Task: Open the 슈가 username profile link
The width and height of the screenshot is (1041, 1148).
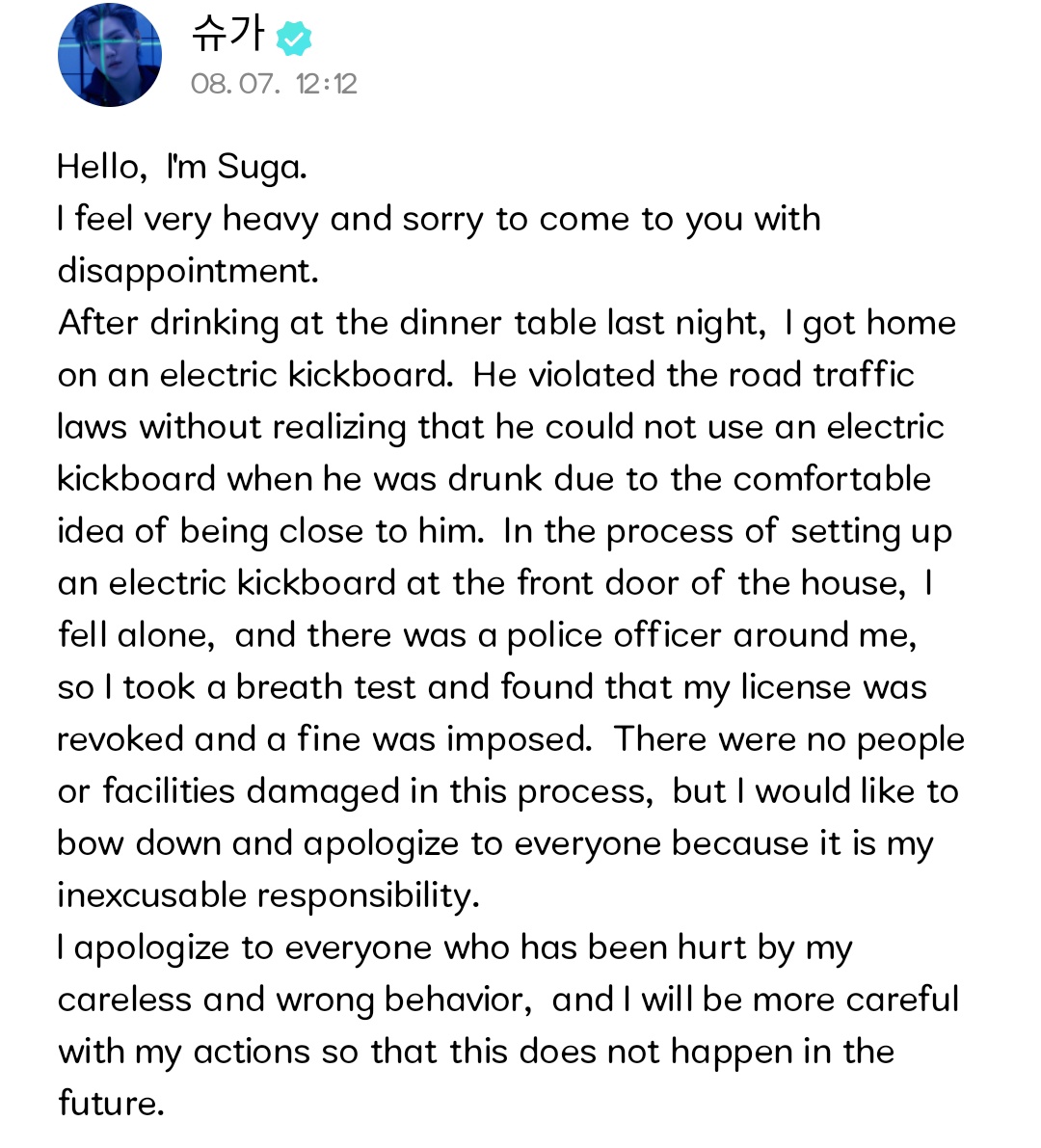Action: (x=227, y=35)
